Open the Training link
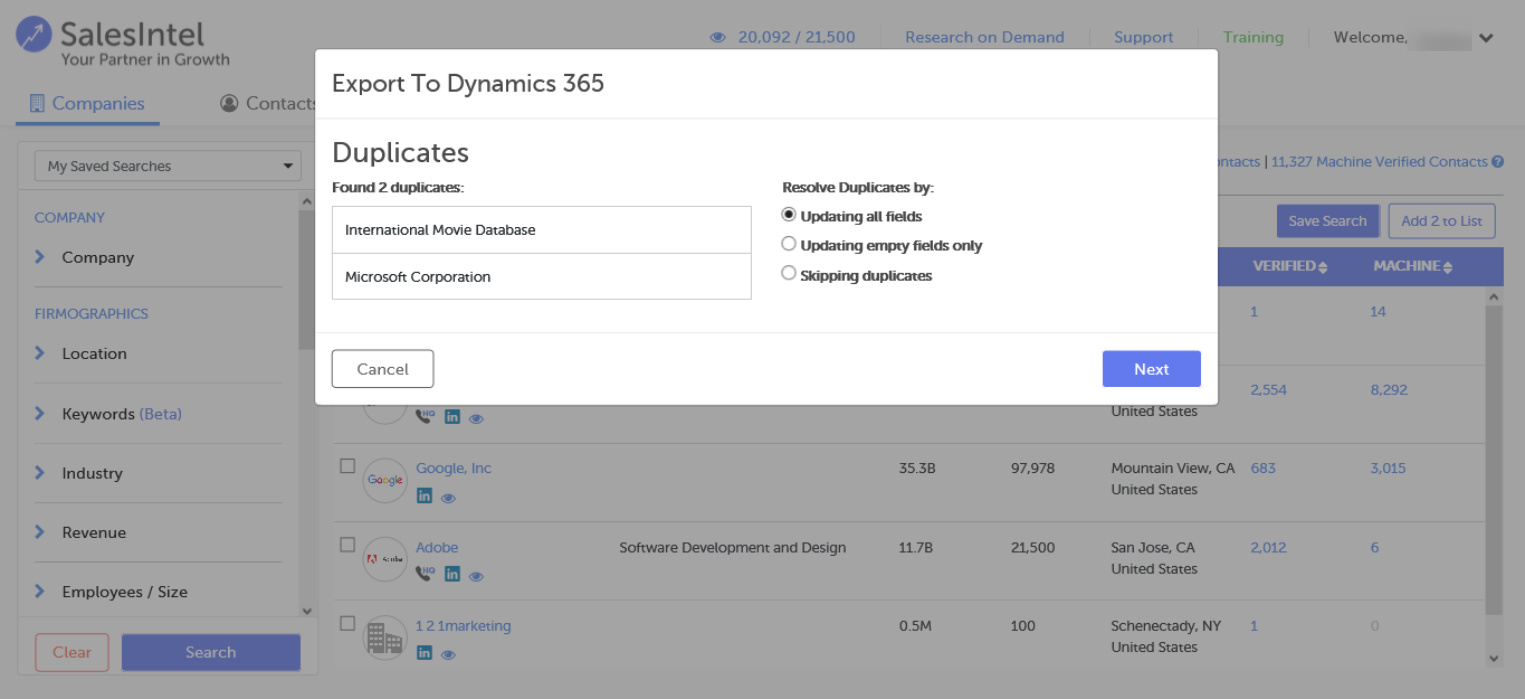1525x699 pixels. (x=1253, y=38)
